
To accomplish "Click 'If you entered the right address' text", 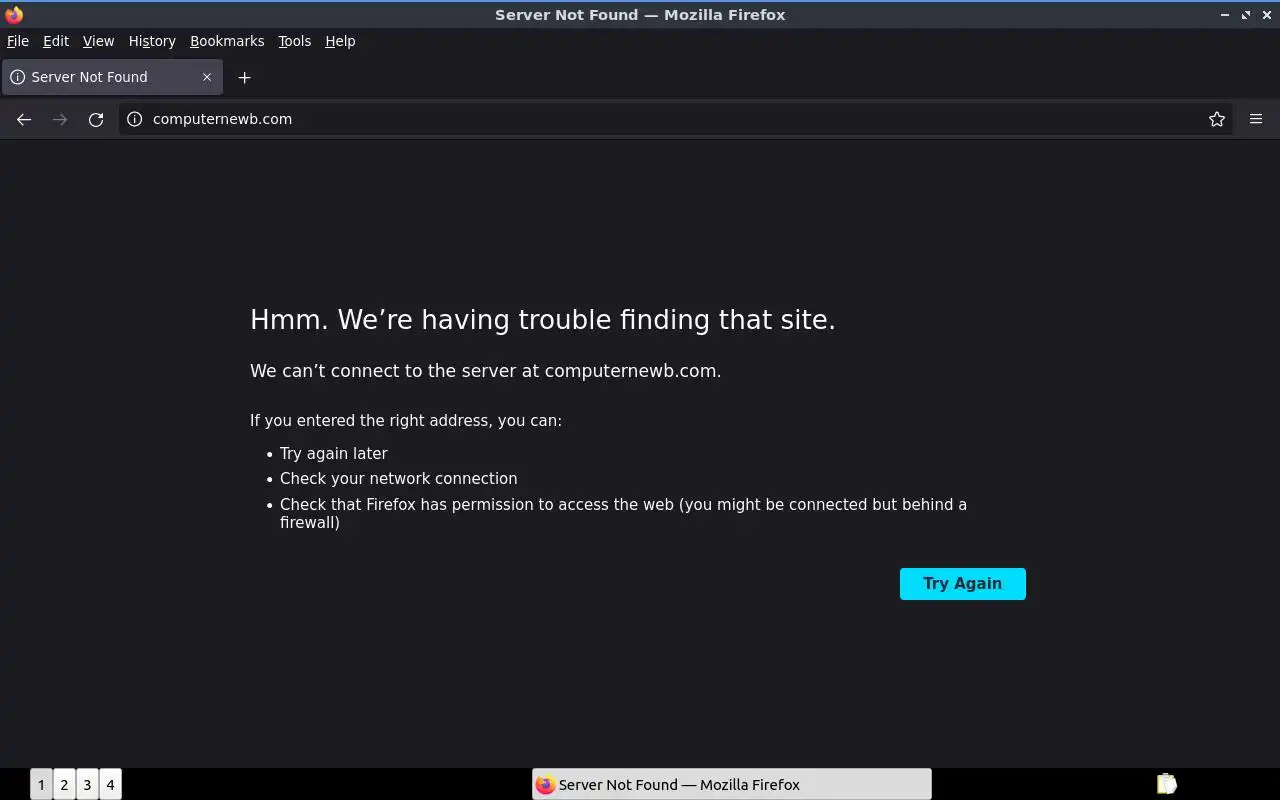I will coord(406,421).
